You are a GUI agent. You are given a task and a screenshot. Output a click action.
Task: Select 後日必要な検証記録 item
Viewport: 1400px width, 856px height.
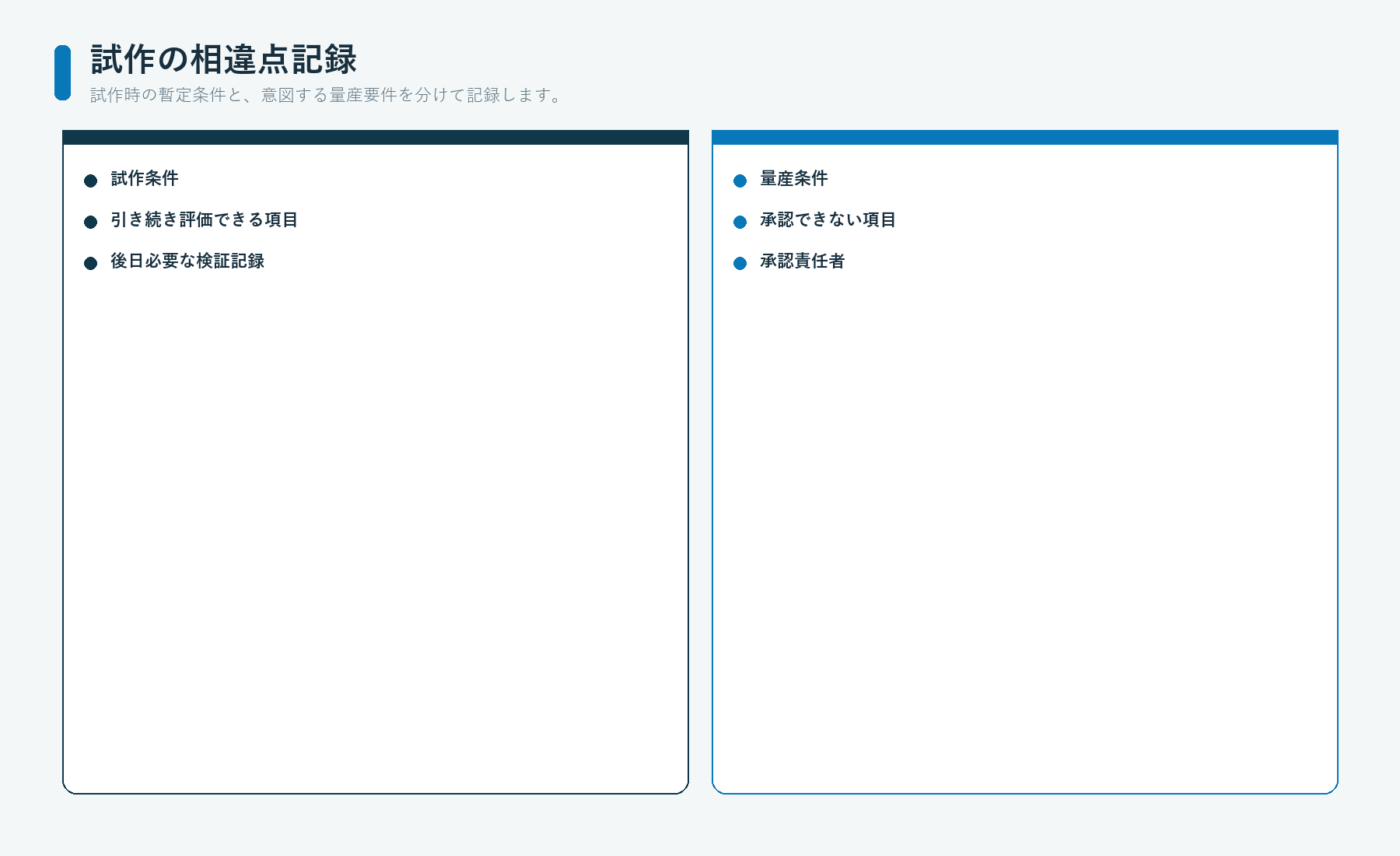(x=187, y=261)
